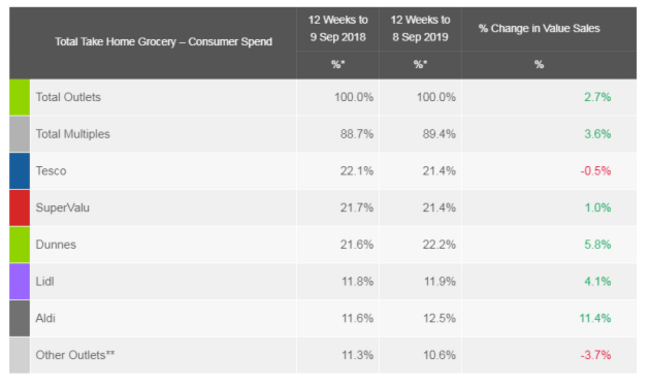Click the dark grey Aldi swatch

19,318
